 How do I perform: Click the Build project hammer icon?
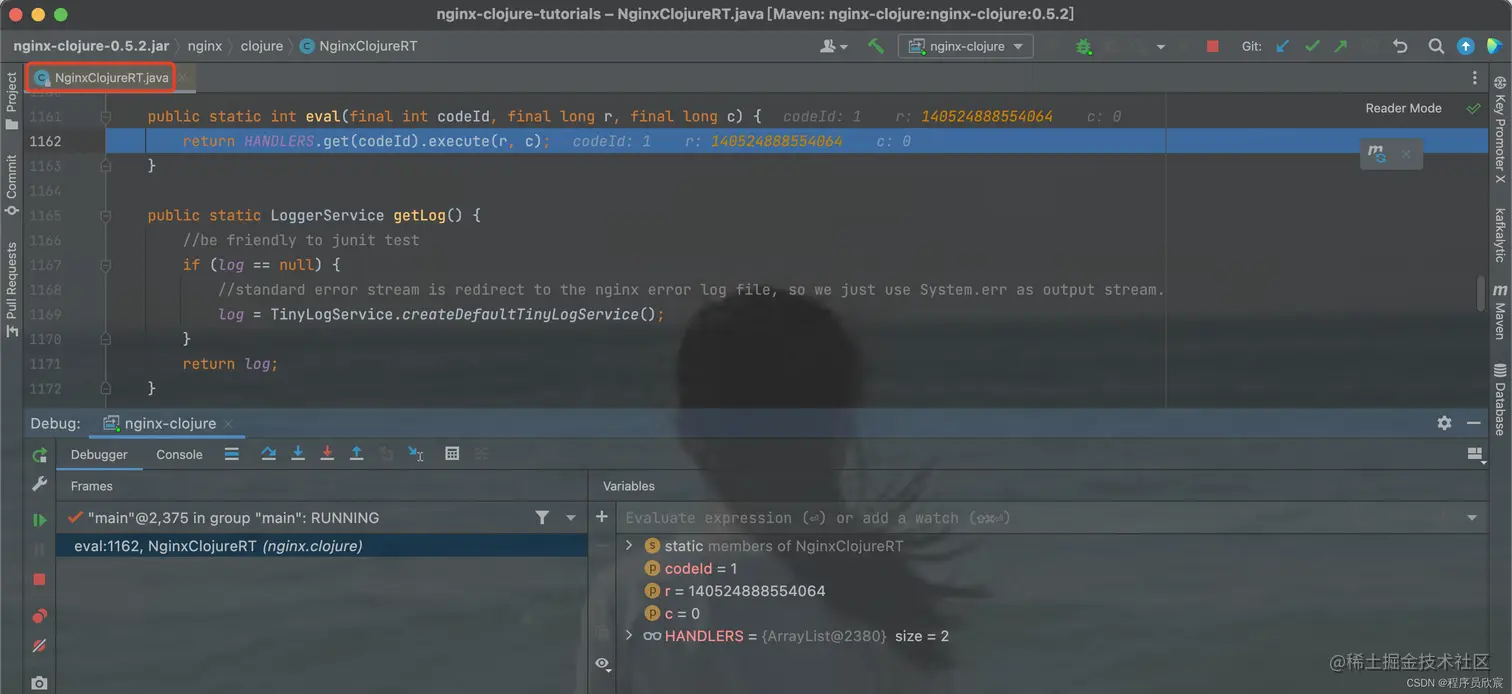tap(876, 46)
